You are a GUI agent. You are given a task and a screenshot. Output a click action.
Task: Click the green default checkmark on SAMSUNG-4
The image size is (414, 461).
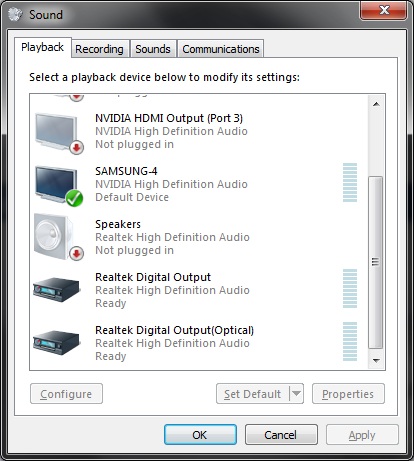click(x=74, y=198)
